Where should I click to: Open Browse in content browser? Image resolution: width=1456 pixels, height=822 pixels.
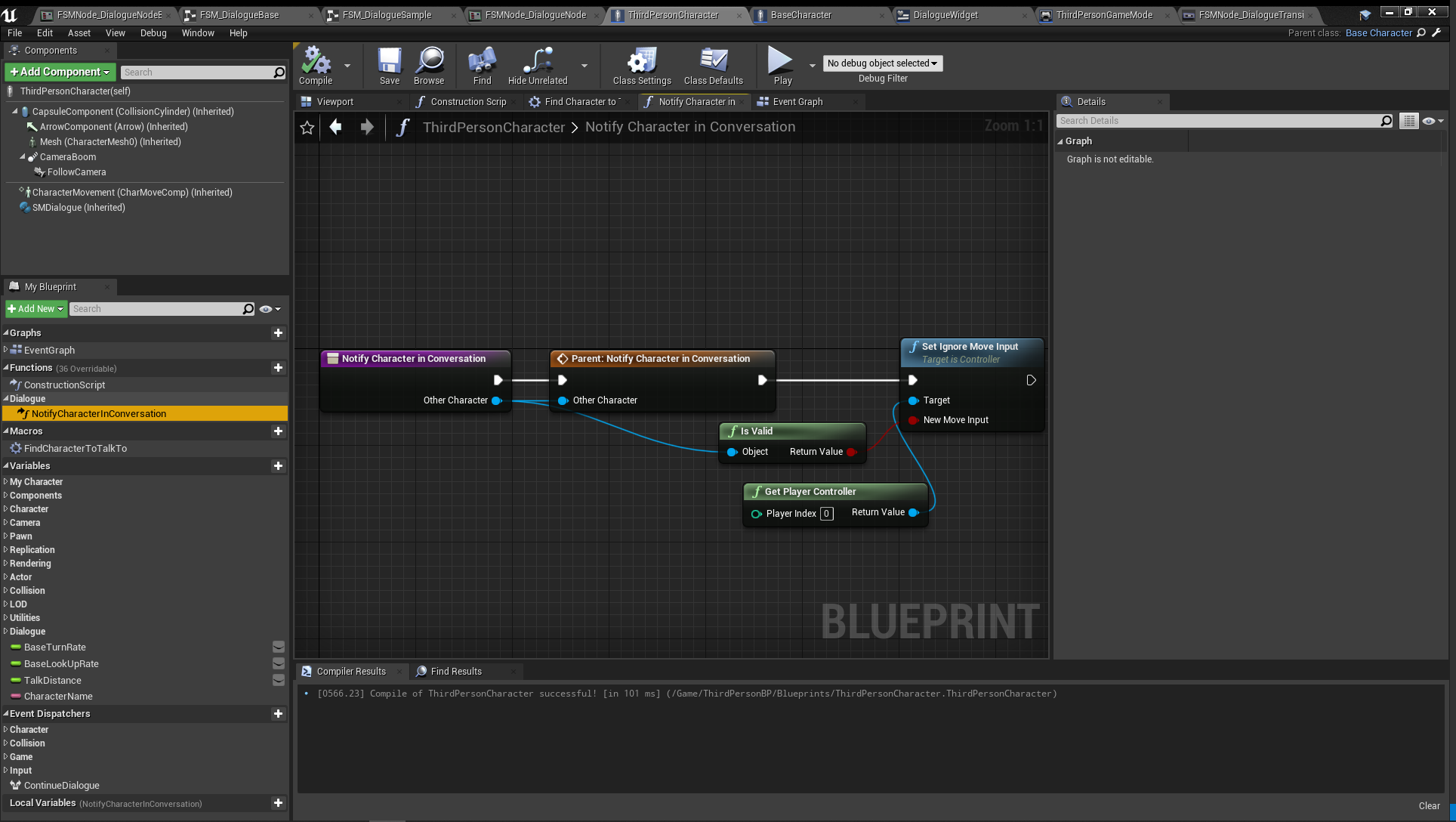click(x=429, y=61)
